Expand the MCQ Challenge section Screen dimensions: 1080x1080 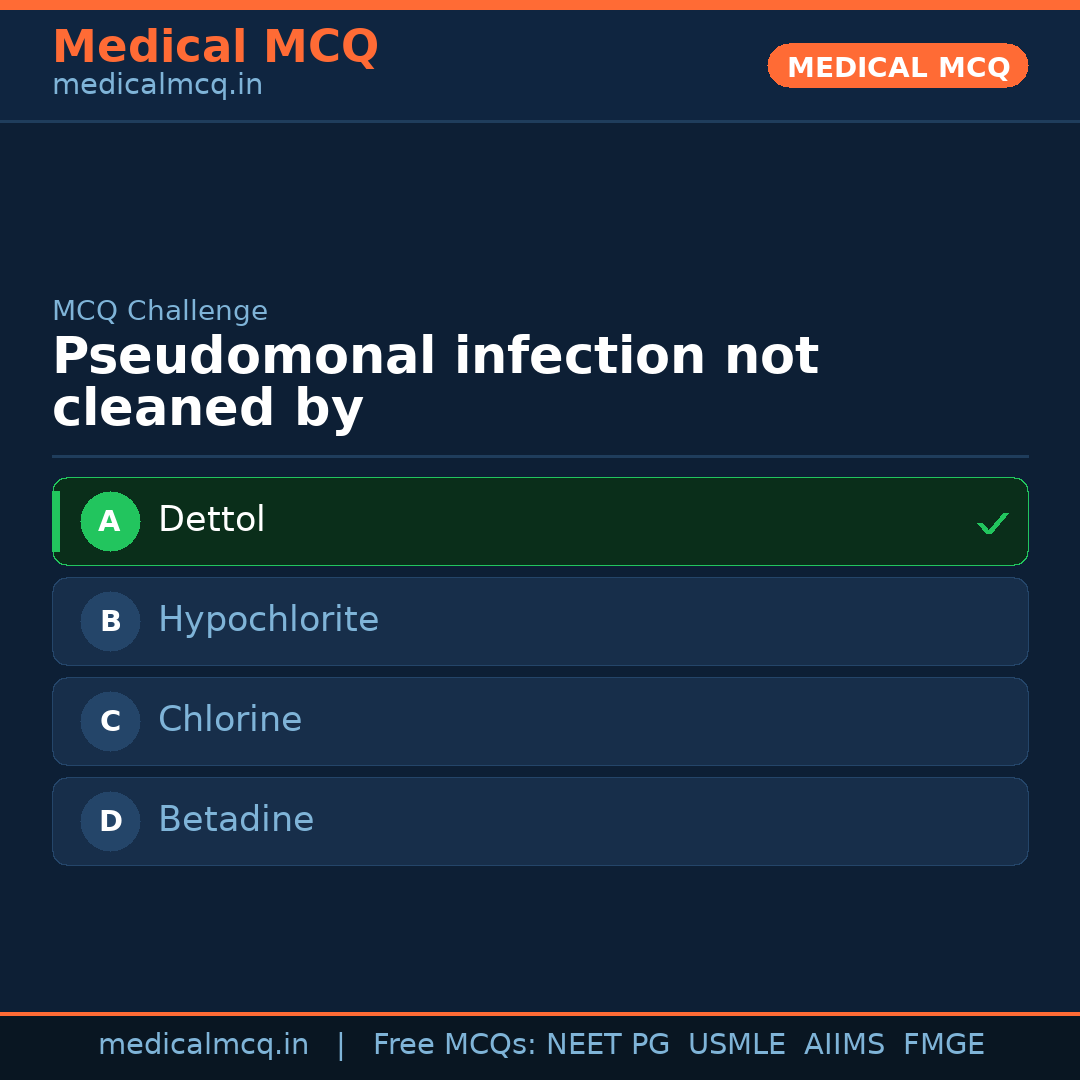pos(160,311)
